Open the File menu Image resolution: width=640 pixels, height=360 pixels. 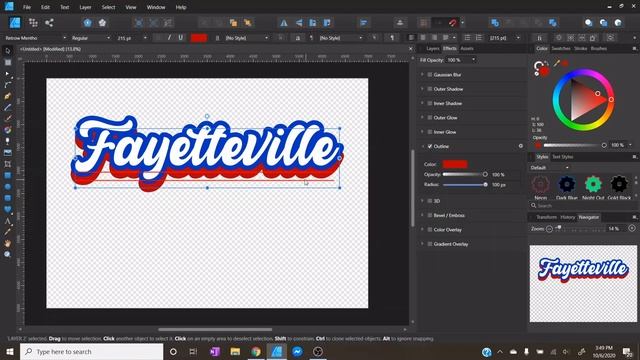point(27,7)
